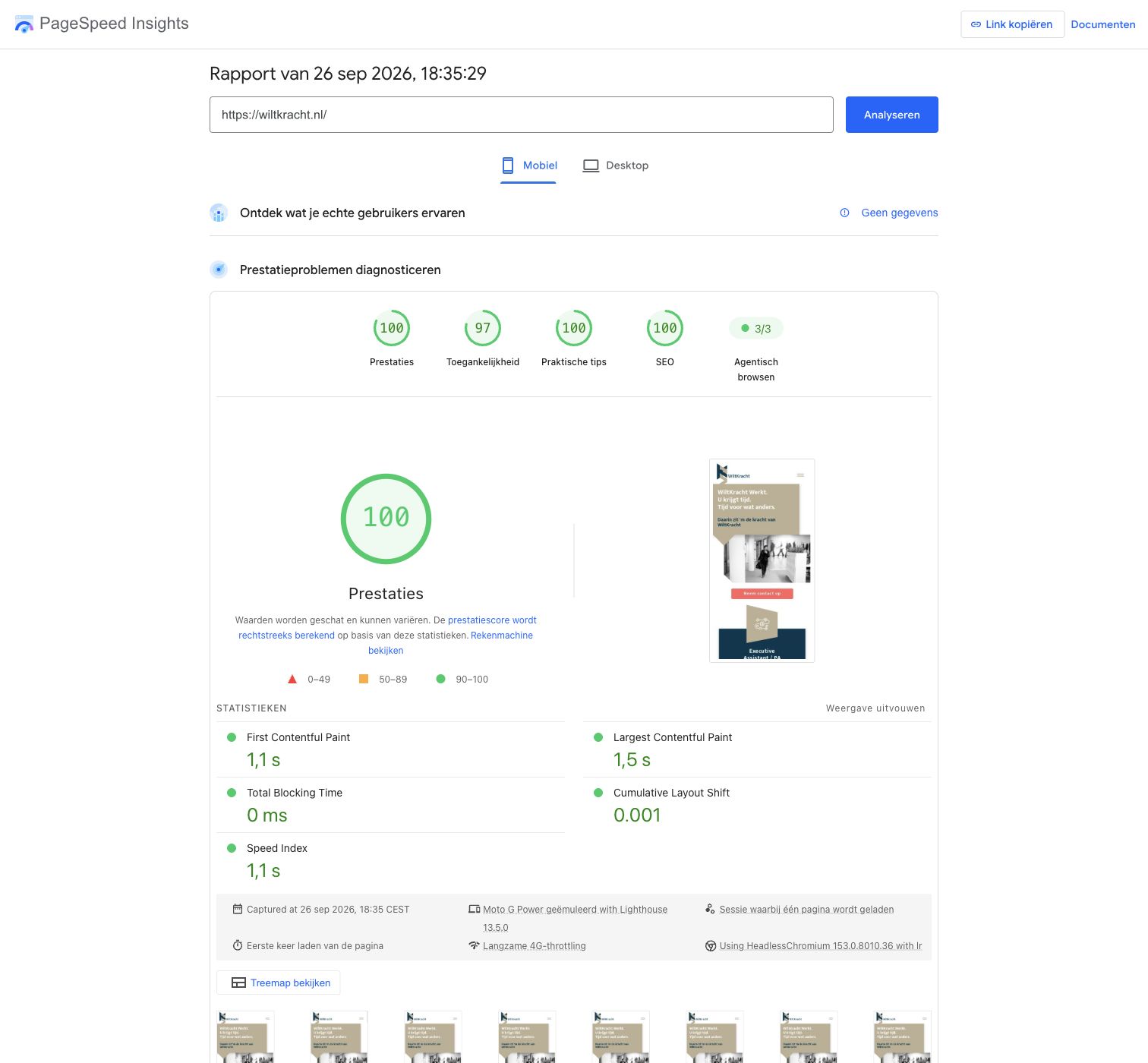Click the Agentisch browsen 3/3 badge
The height and width of the screenshot is (1063, 1148).
[756, 329]
